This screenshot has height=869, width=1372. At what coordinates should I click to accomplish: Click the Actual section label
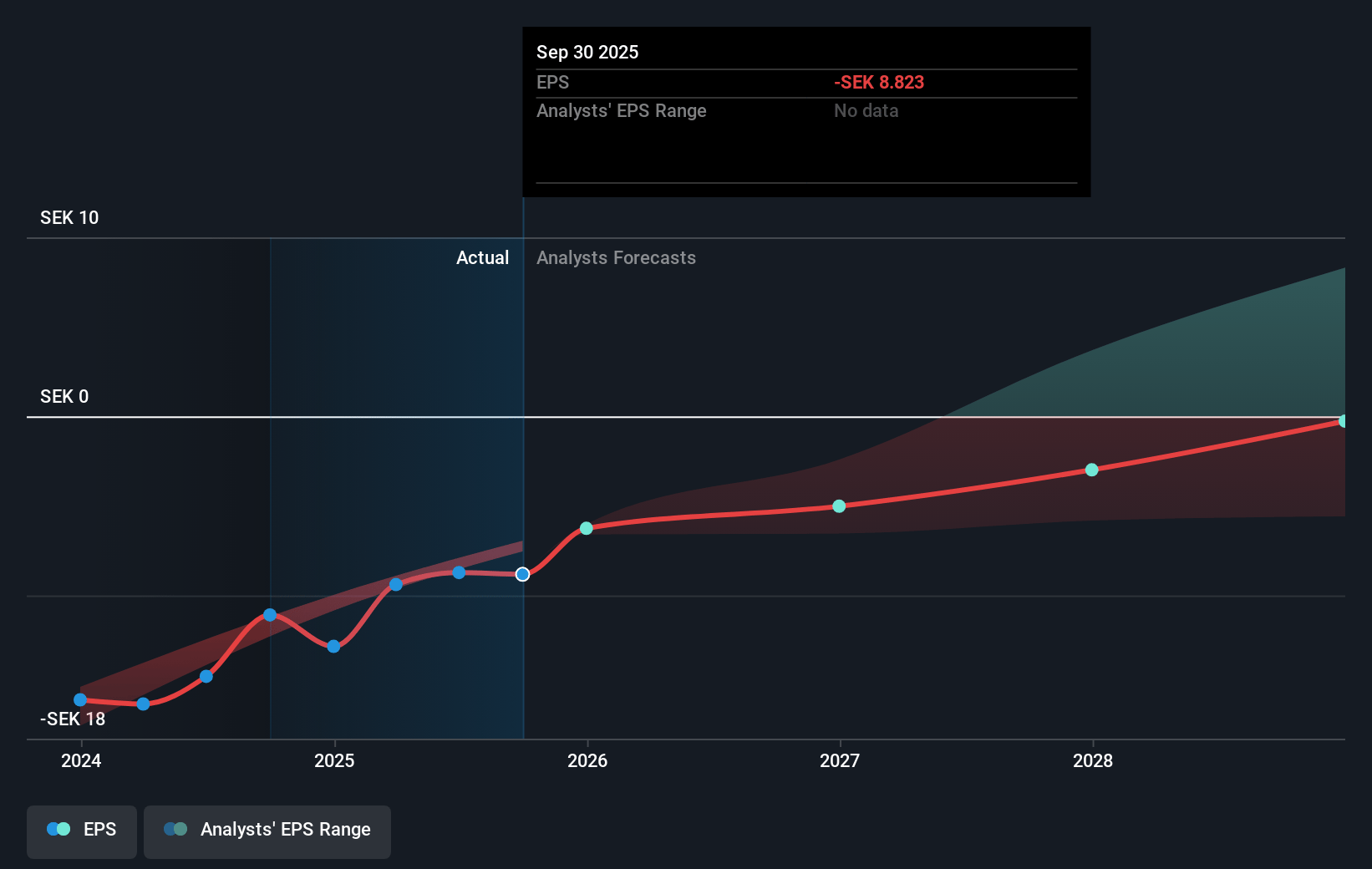click(482, 258)
